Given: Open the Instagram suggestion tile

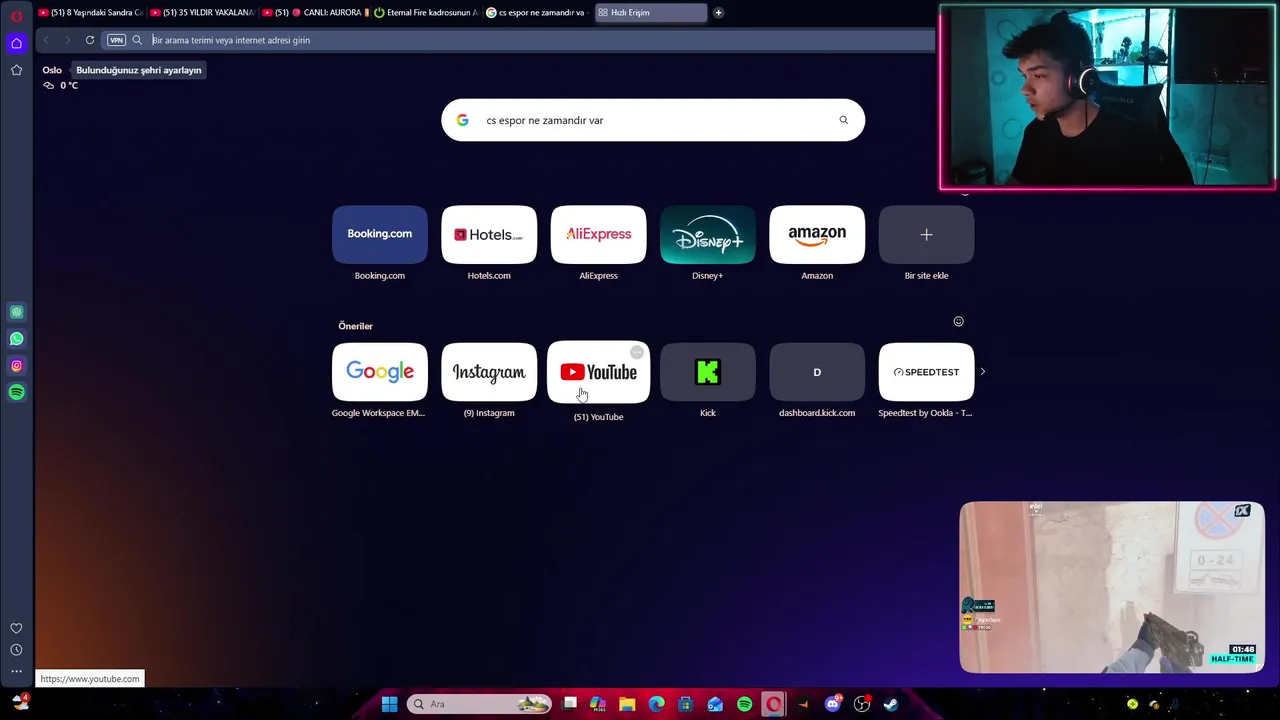Looking at the screenshot, I should click(x=489, y=372).
